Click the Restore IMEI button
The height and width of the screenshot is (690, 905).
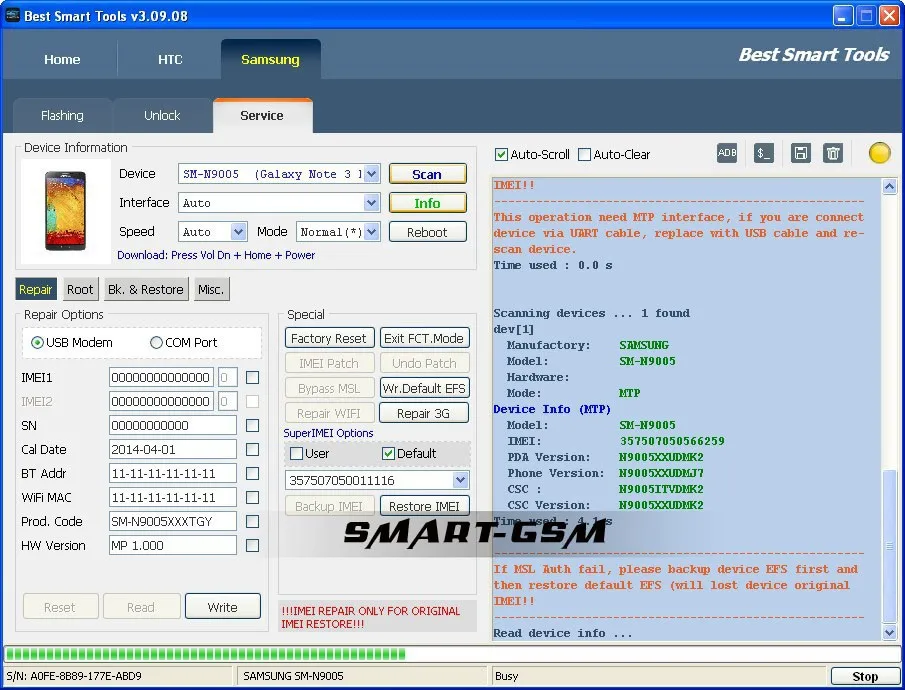coord(424,506)
